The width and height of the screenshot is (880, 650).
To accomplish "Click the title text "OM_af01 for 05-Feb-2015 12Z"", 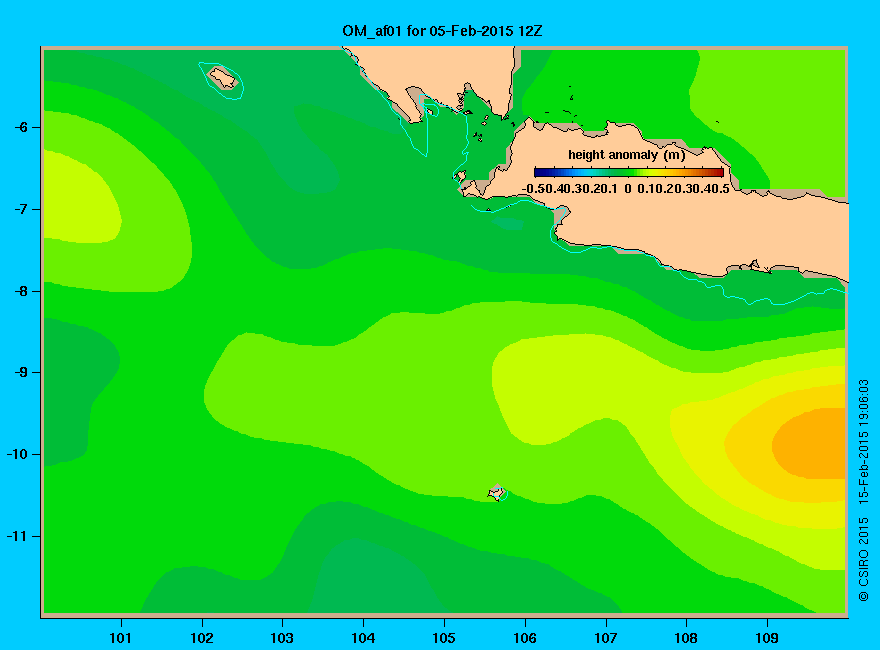I will 442,31.
